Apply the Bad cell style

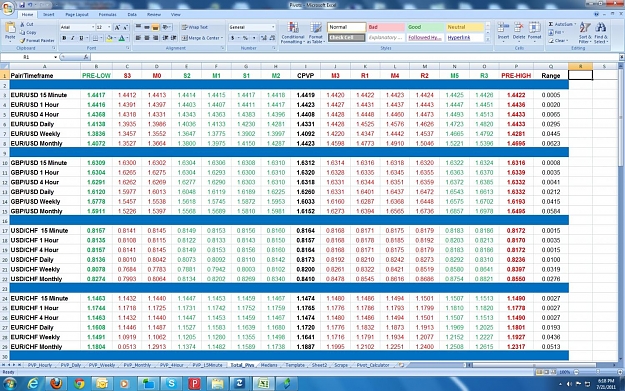pyautogui.click(x=385, y=27)
